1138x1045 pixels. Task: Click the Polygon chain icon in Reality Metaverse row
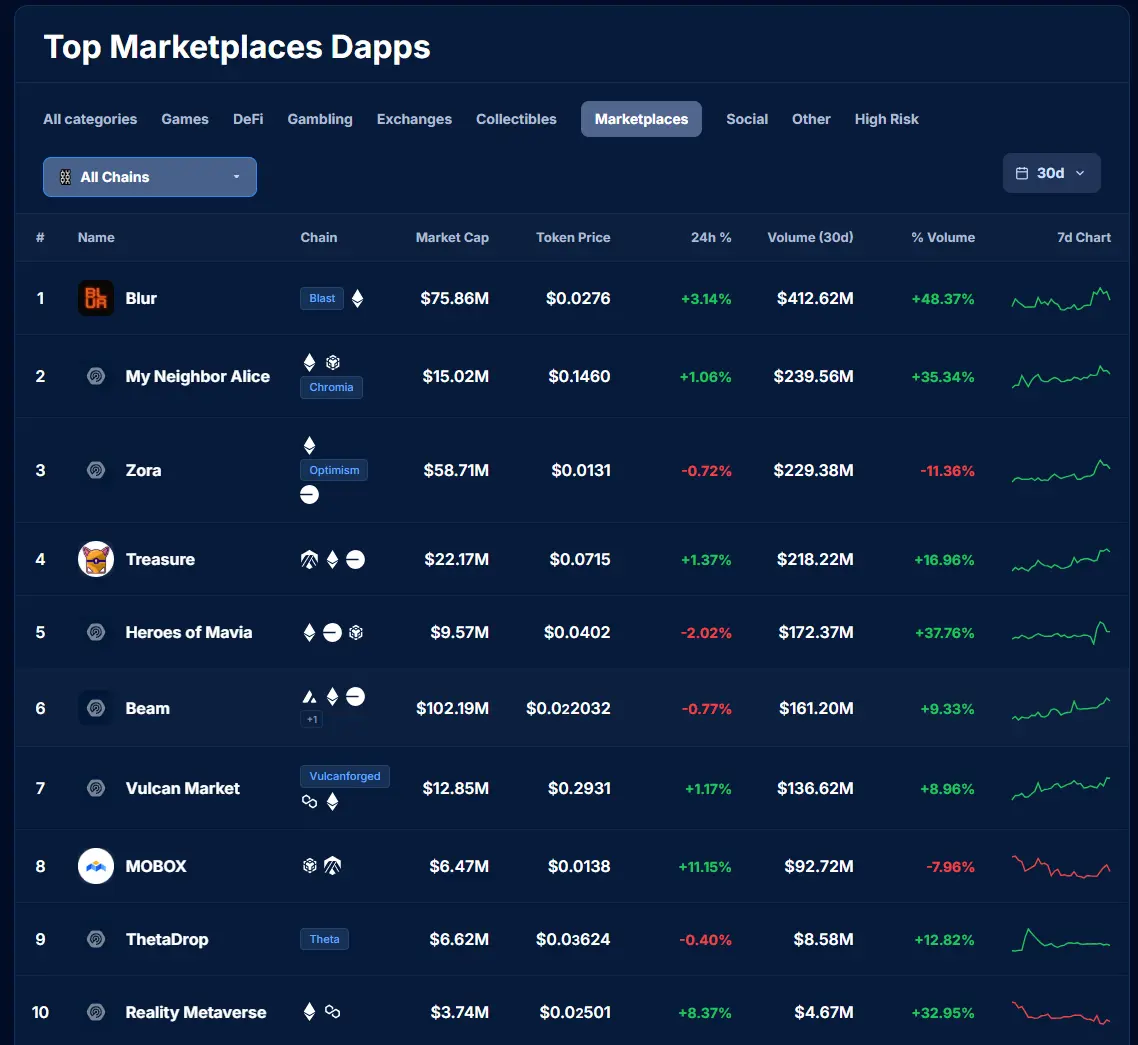pos(332,1012)
